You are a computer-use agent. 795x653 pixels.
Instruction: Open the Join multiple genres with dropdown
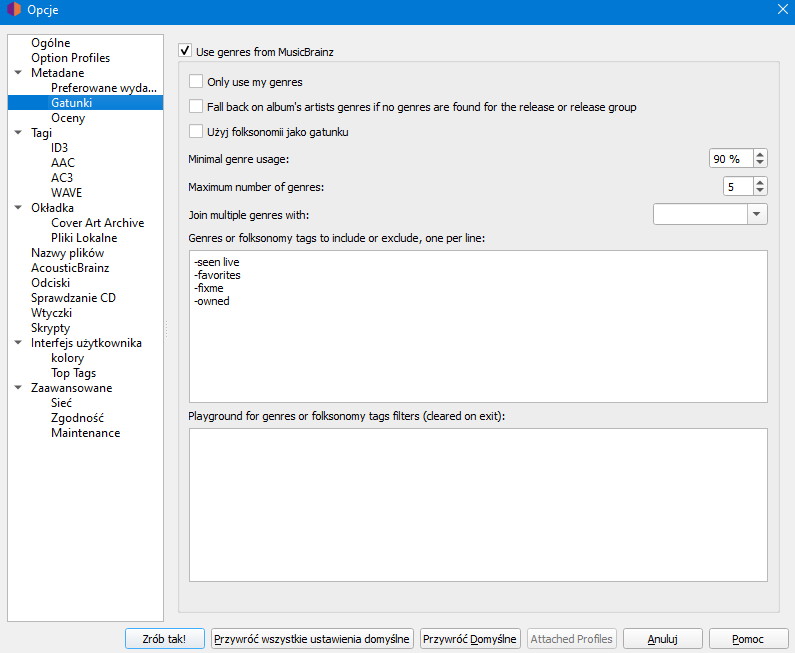click(757, 214)
